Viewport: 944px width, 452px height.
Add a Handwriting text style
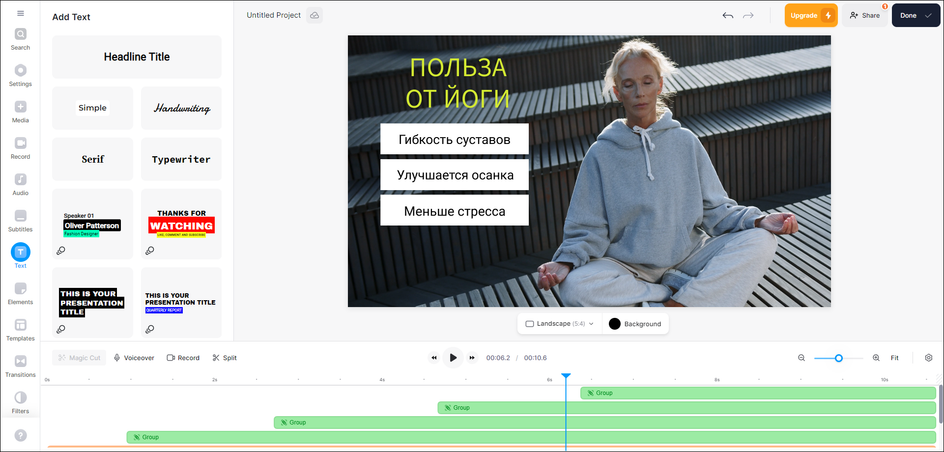click(181, 108)
